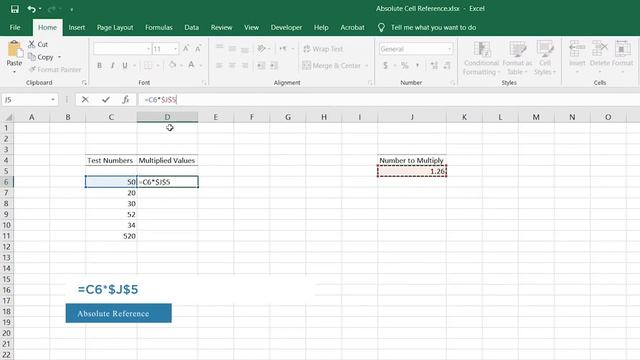Click cell containing 1.26
The image size is (640, 360).
click(x=412, y=171)
